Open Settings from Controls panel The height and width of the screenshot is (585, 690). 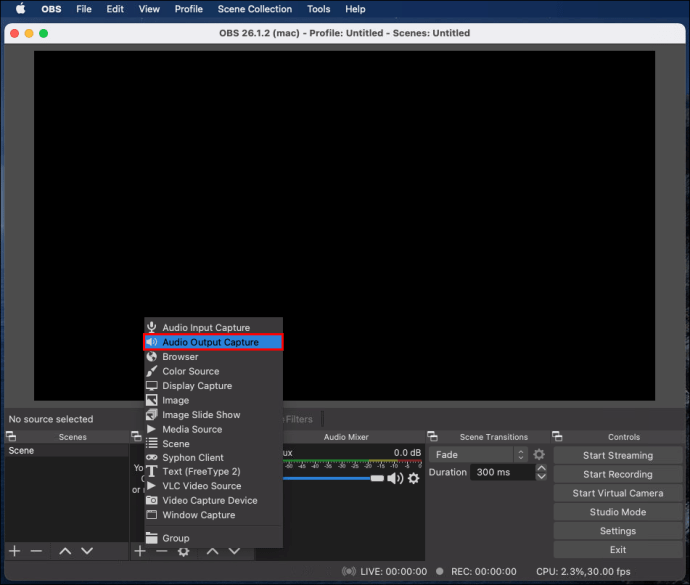(618, 531)
